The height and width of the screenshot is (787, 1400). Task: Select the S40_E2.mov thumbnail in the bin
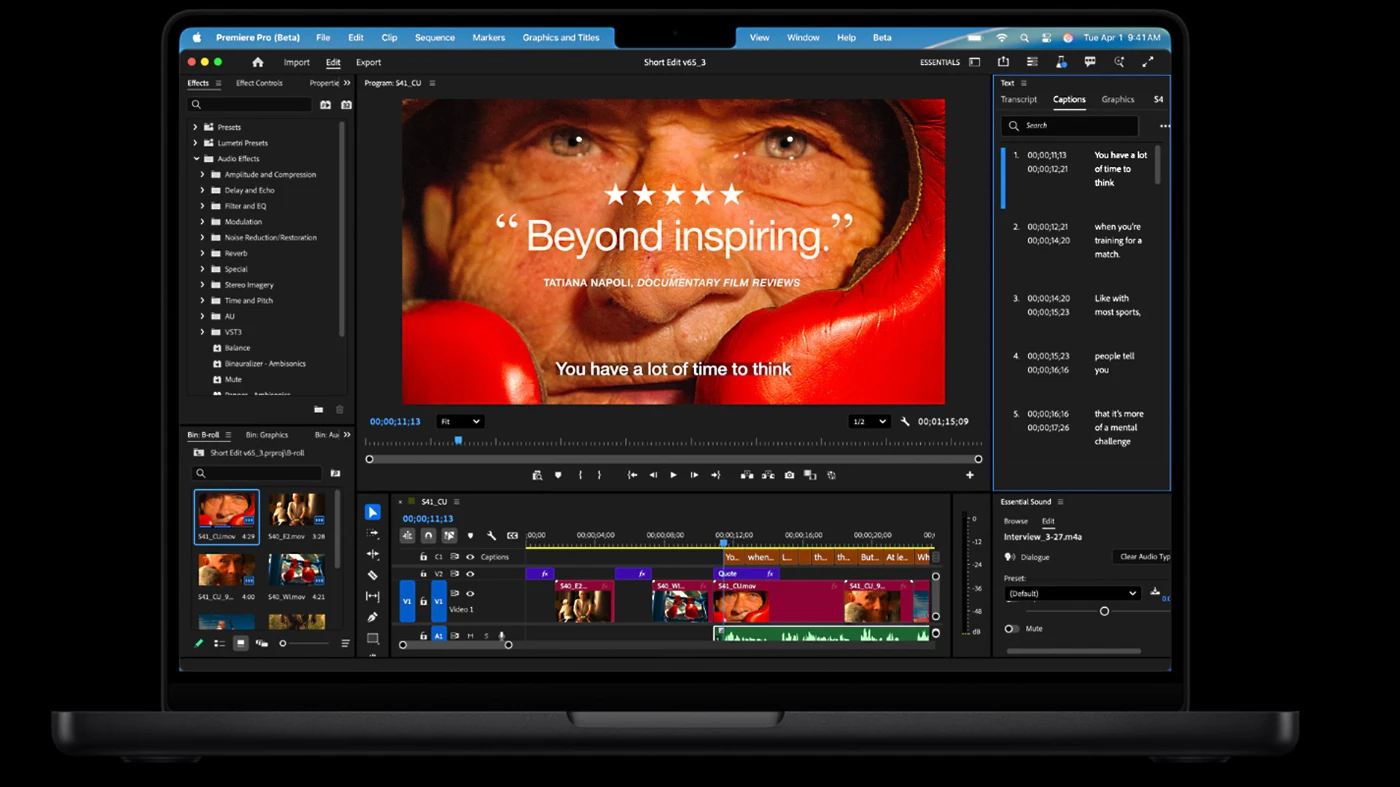pos(296,511)
